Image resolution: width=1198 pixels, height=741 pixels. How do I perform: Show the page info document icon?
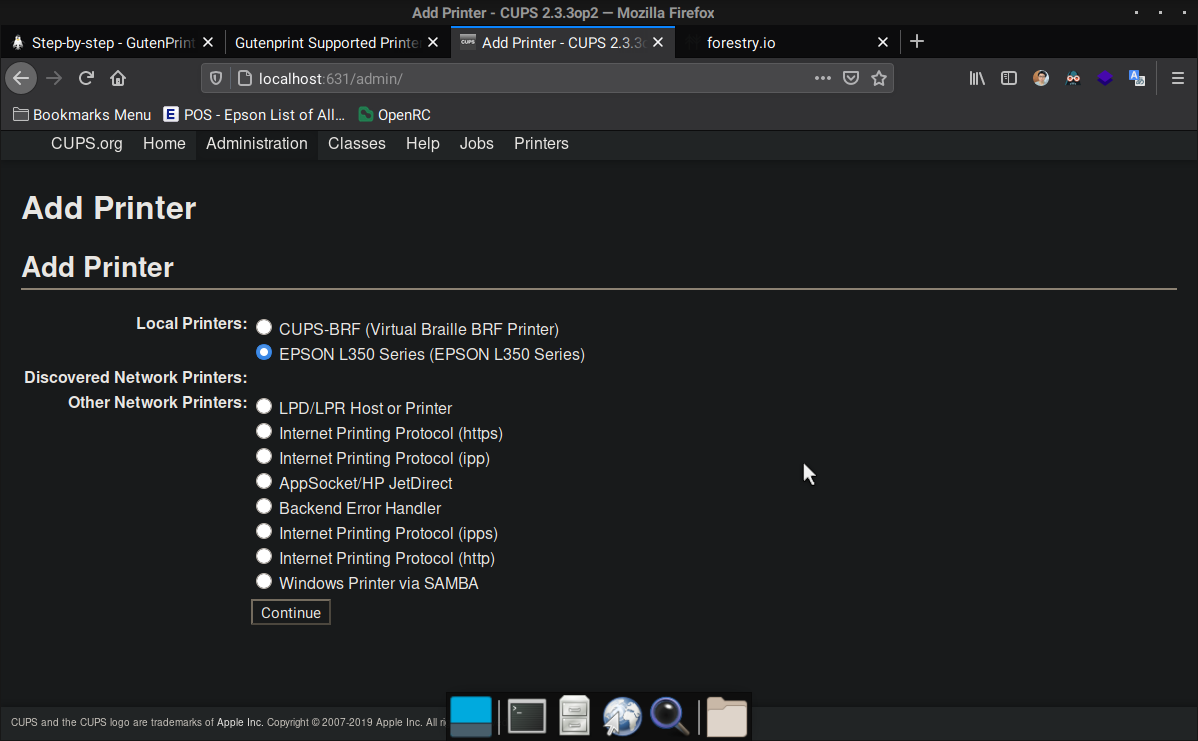pyautogui.click(x=244, y=78)
